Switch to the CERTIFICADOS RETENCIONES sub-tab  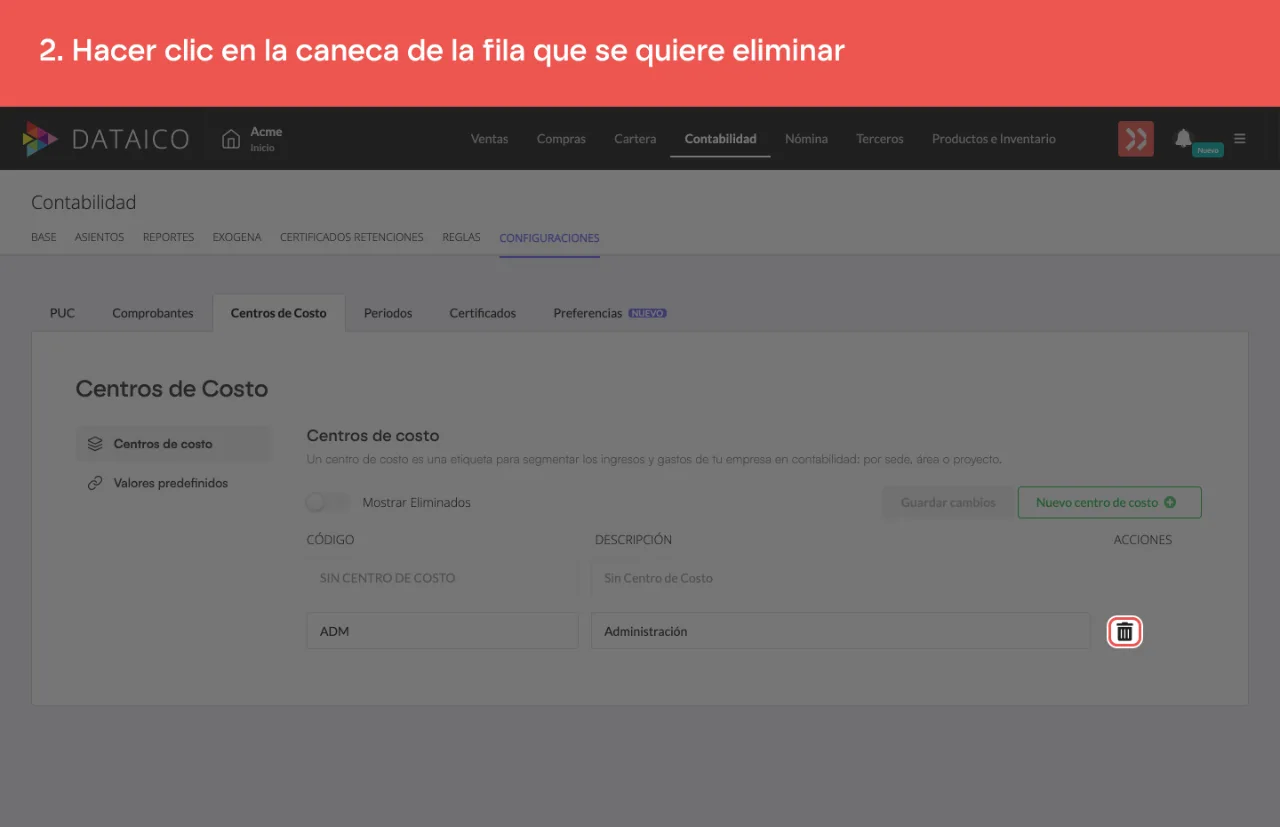tap(352, 238)
